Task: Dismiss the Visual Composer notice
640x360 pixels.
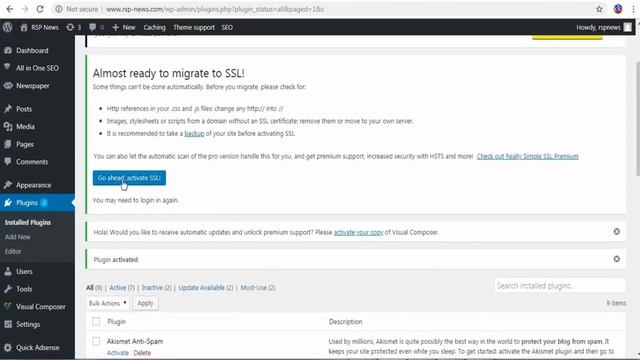Action: click(x=616, y=231)
